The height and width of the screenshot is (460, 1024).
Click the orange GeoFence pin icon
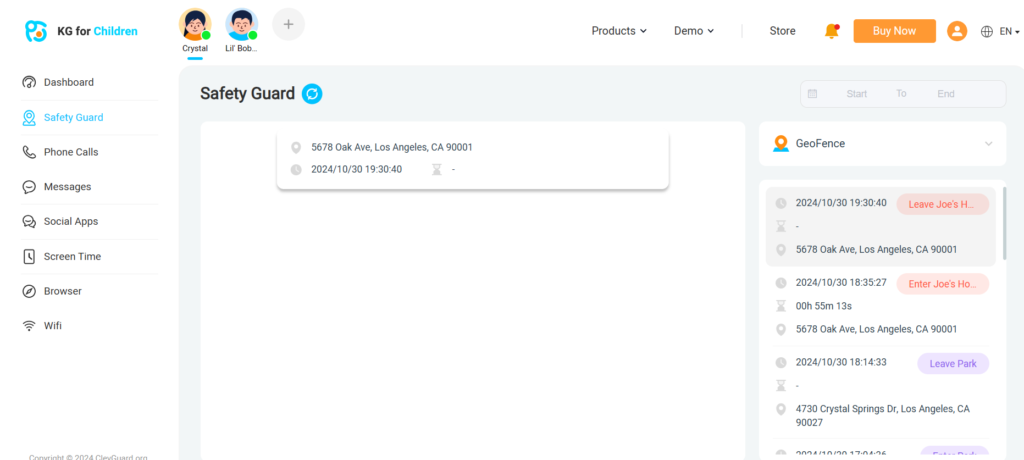pos(780,143)
